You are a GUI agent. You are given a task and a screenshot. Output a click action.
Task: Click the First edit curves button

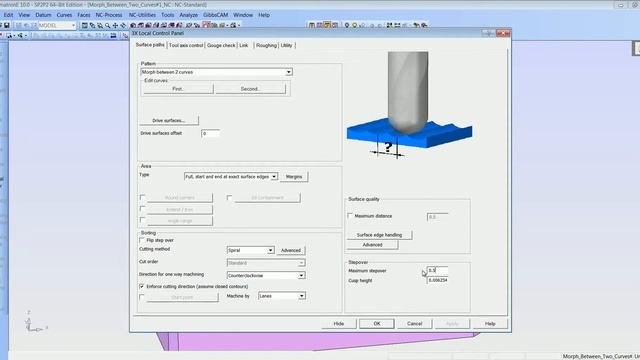tap(178, 89)
